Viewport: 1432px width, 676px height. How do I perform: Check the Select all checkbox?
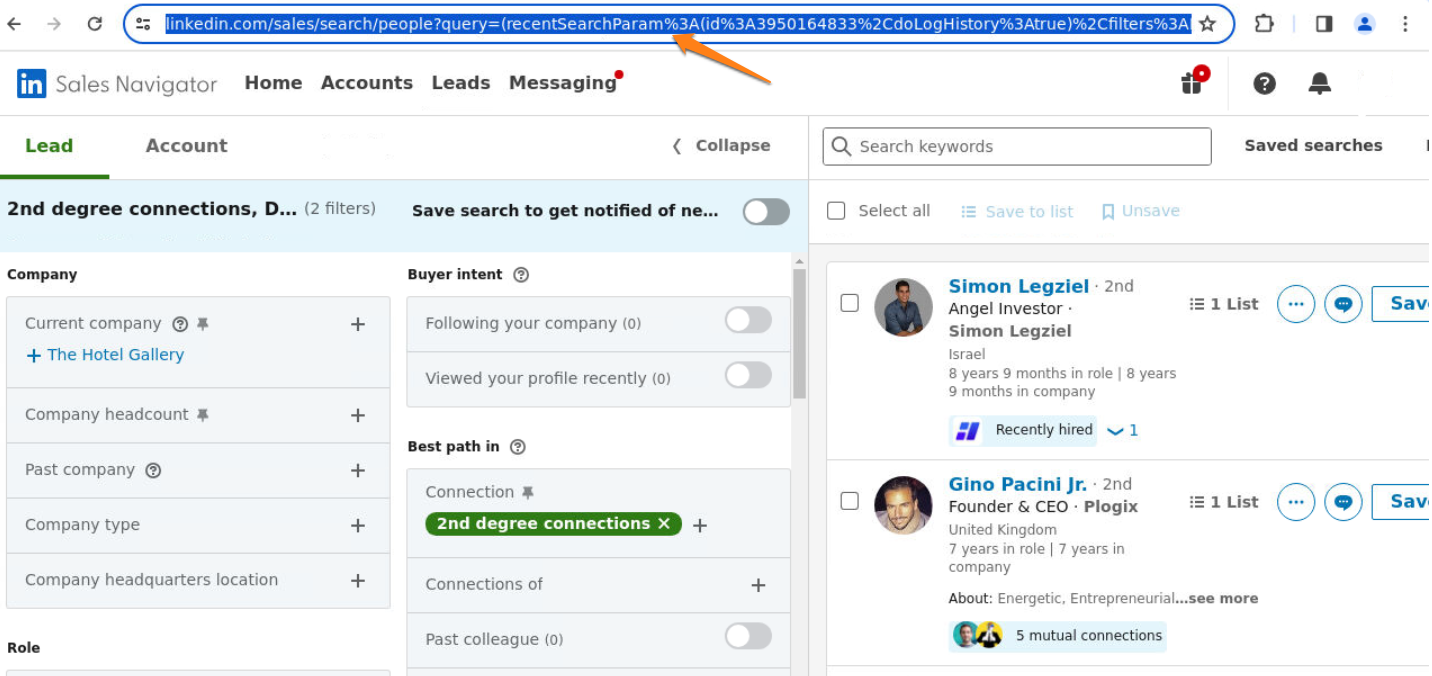[837, 211]
